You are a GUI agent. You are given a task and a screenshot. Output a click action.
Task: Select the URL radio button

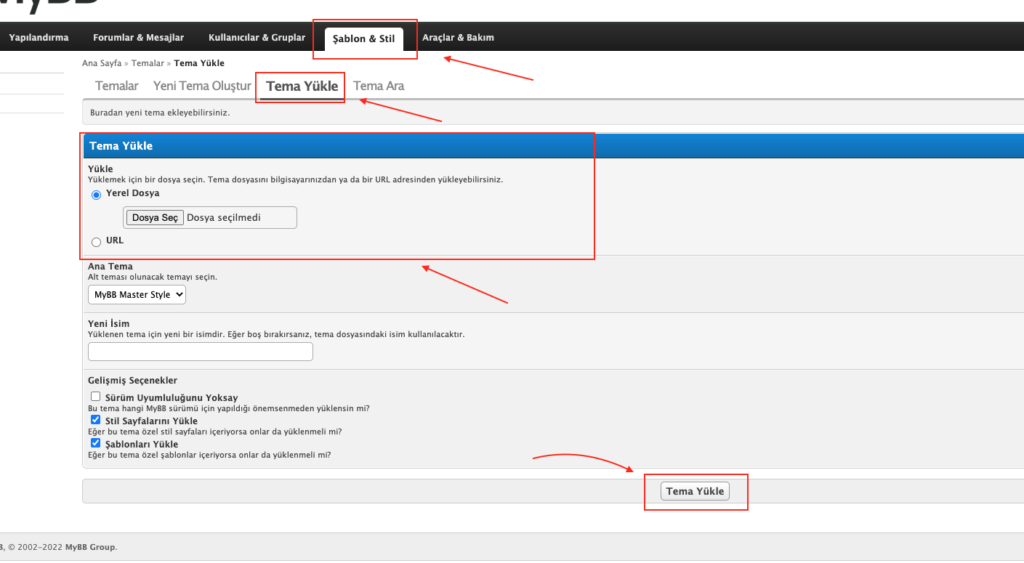coord(96,242)
